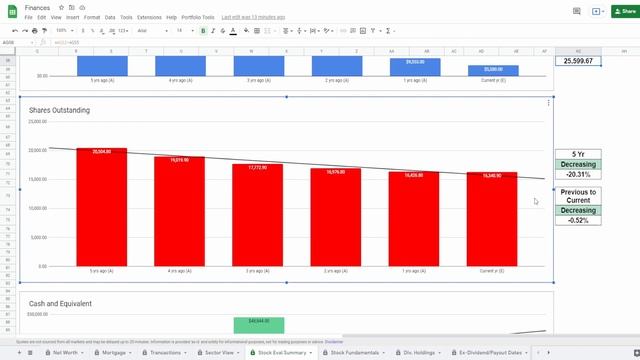Screen dimensions: 640x360
Task: Switch to the Stock Fundamentals tab
Action: [x=354, y=353]
